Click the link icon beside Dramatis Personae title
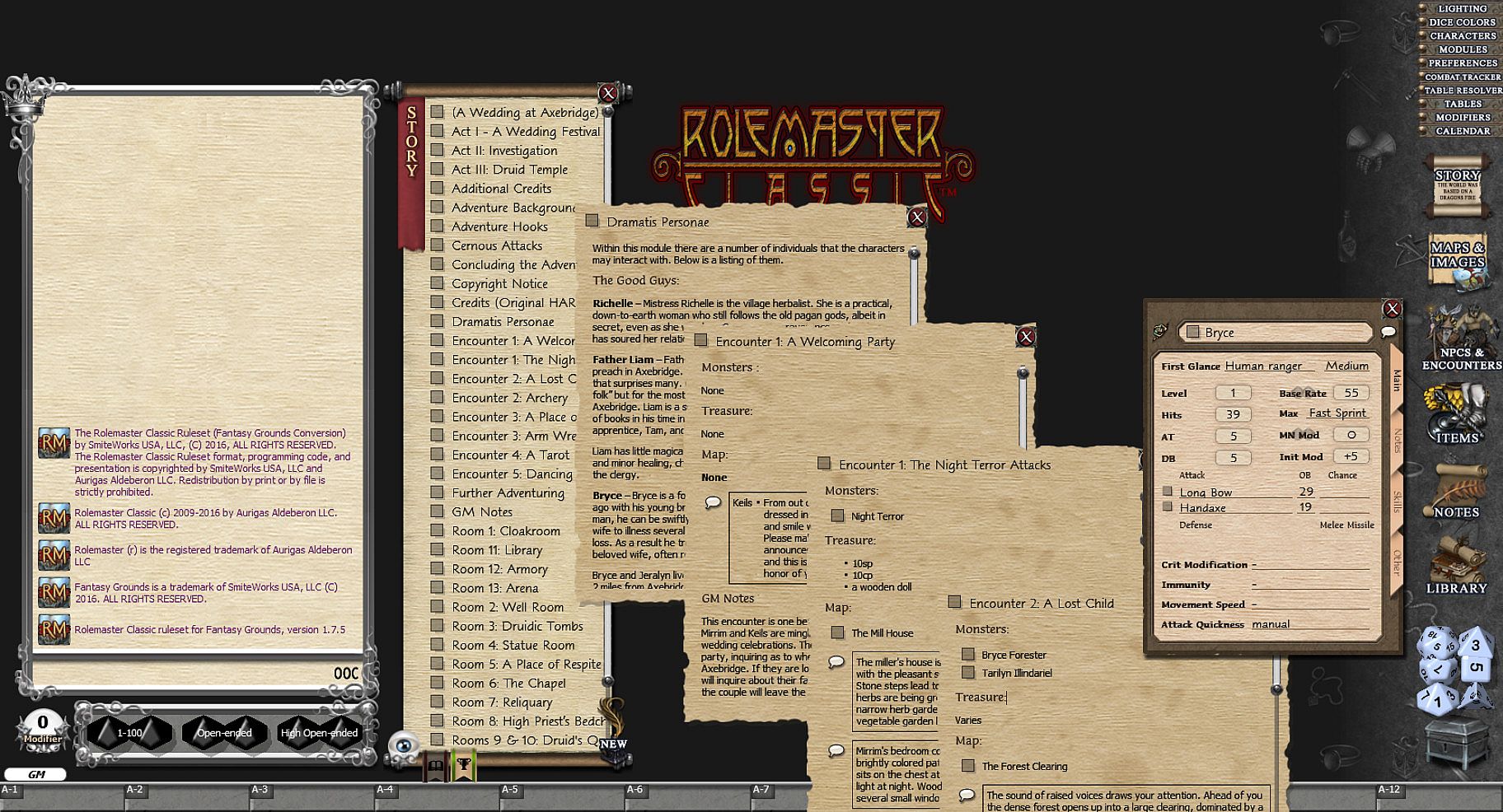 592,221
